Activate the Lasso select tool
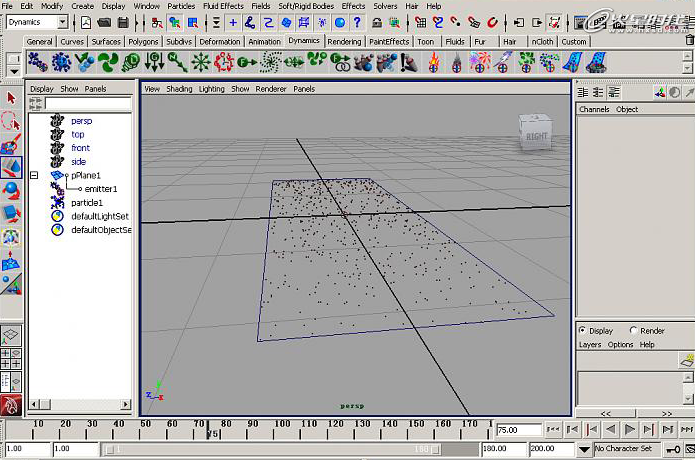This screenshot has width=695, height=460. tap(11, 121)
